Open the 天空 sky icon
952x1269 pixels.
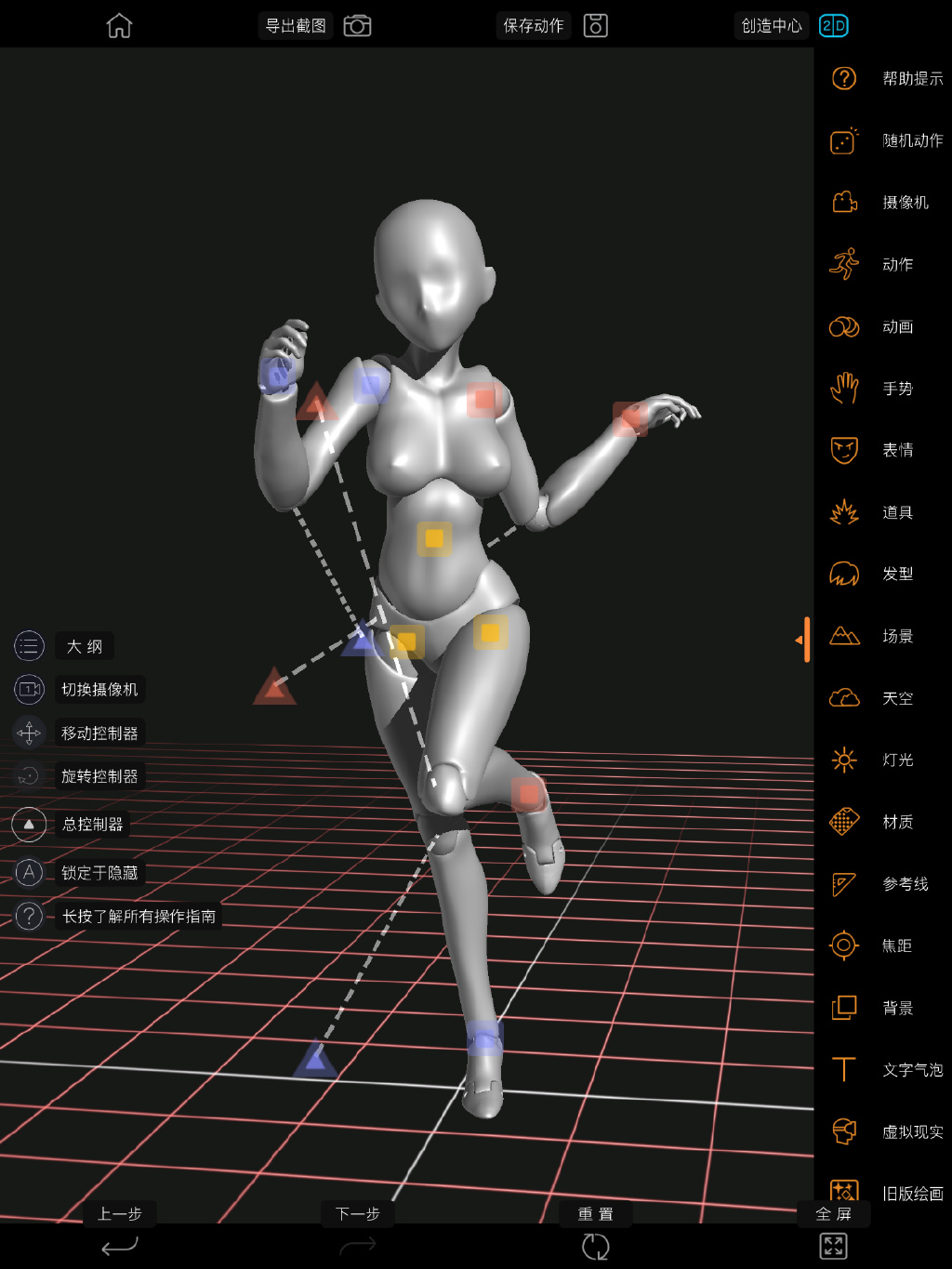click(x=844, y=698)
